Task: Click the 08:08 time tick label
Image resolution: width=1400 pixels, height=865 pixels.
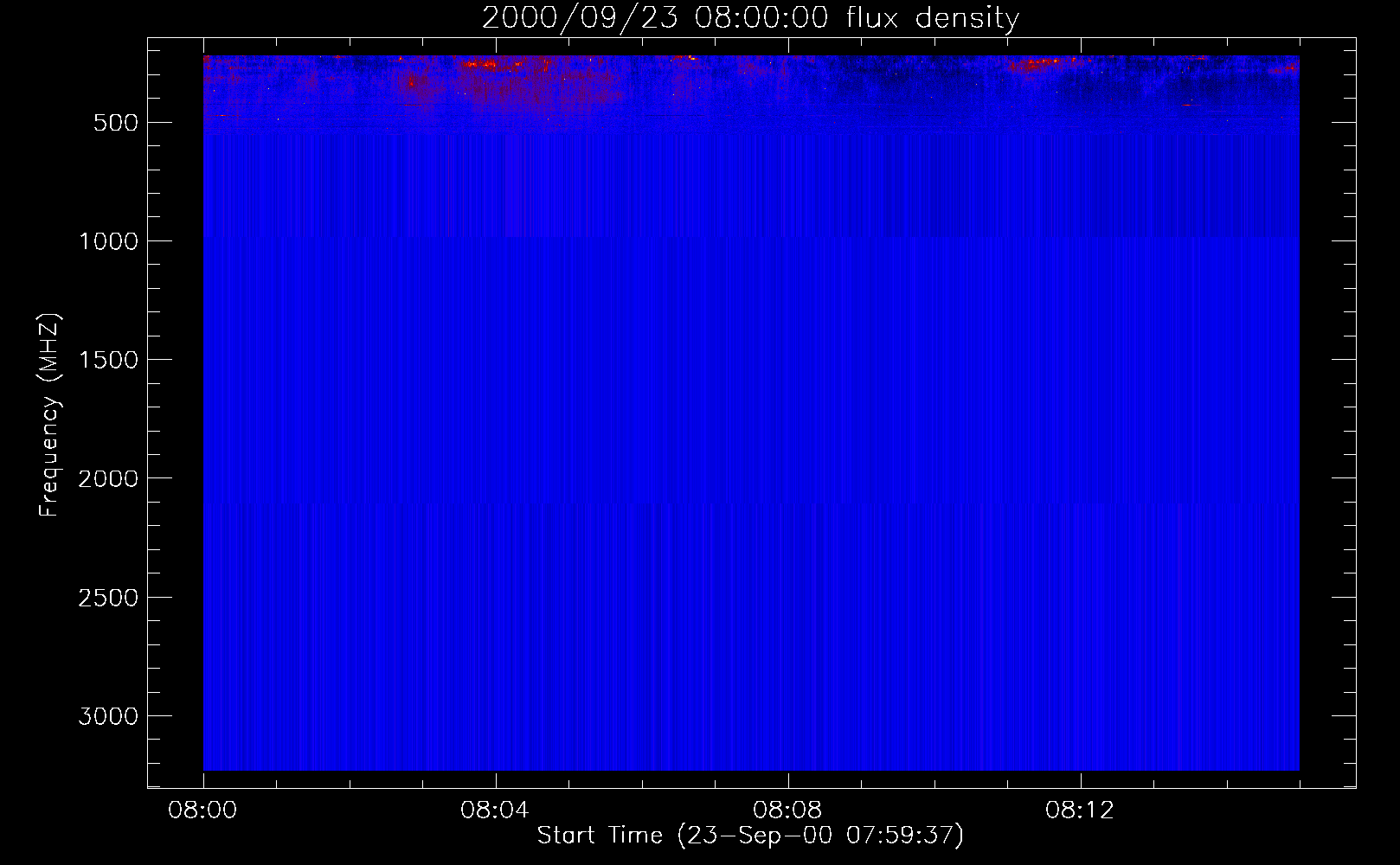Action: [787, 811]
